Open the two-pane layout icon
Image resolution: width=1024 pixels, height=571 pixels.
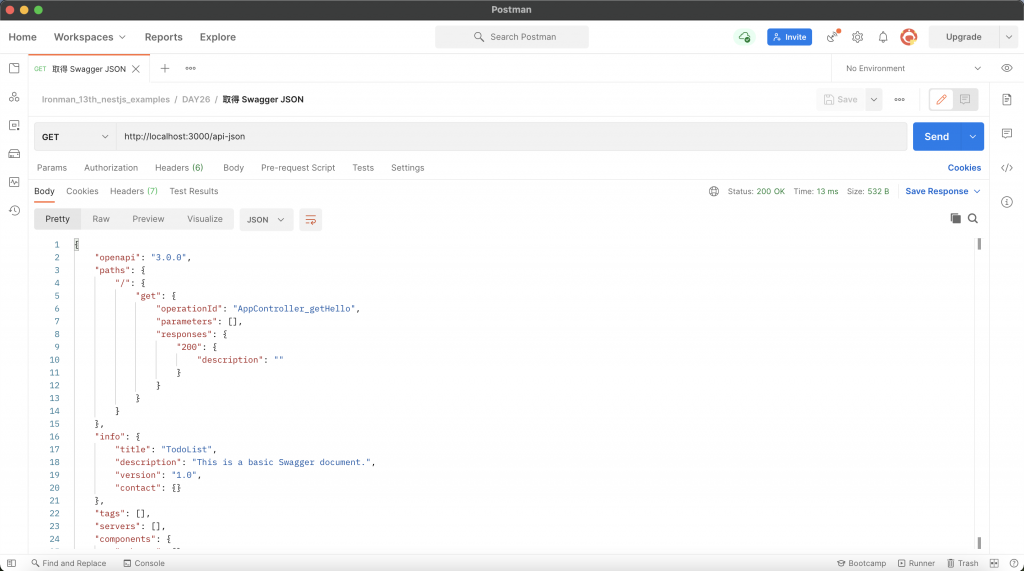[x=994, y=563]
